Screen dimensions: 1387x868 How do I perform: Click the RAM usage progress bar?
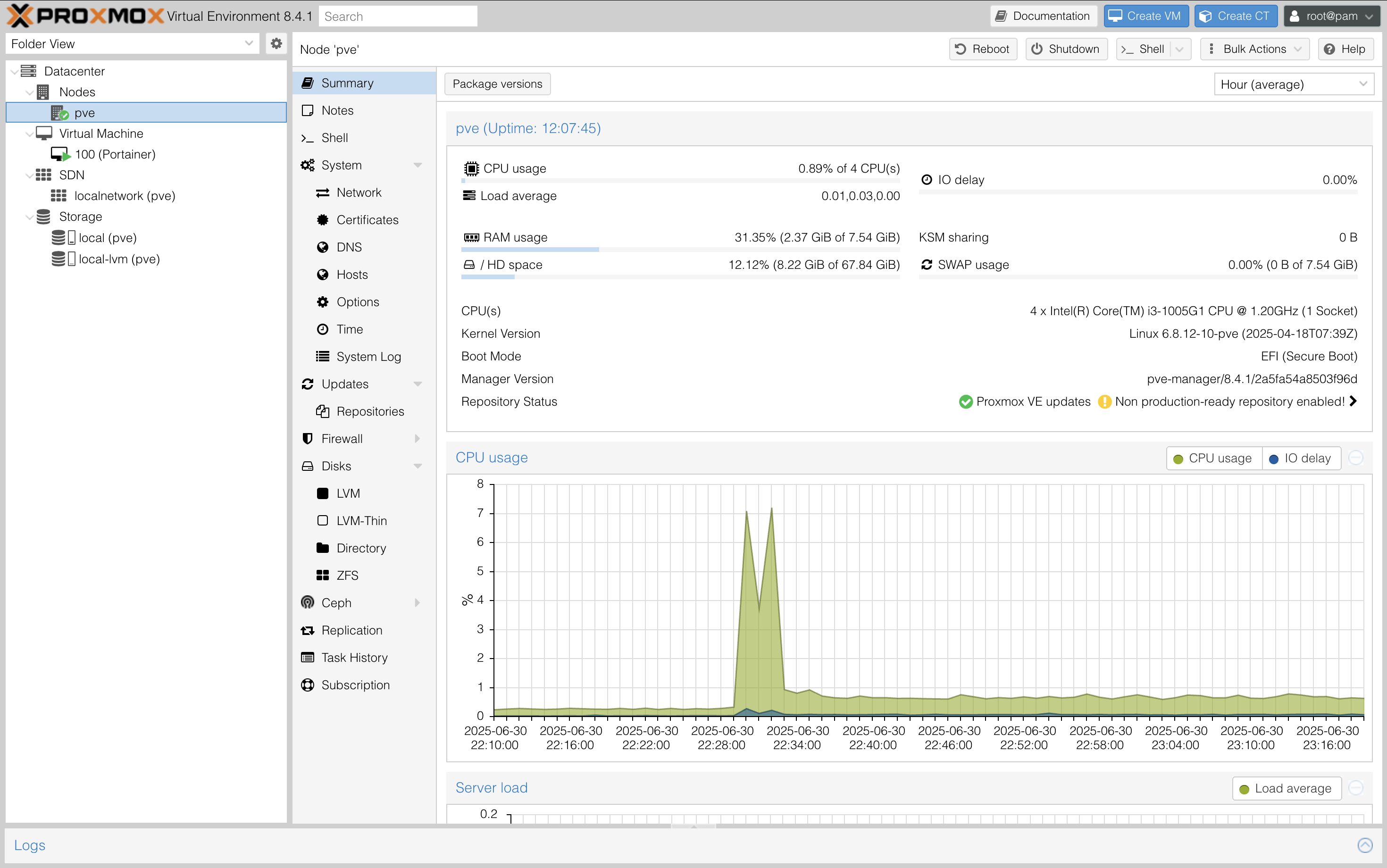tap(680, 249)
